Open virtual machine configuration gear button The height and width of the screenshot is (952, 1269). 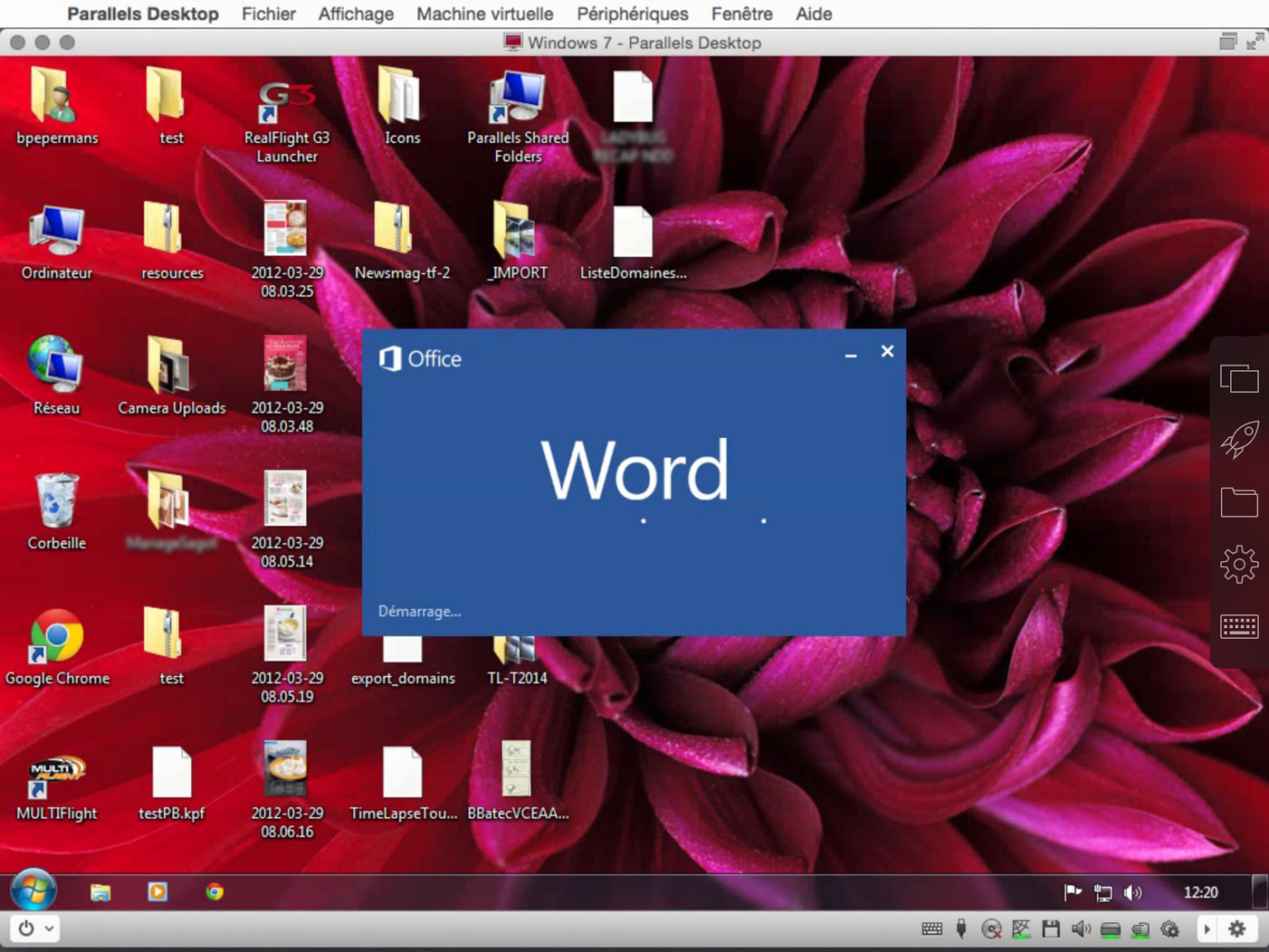click(x=1237, y=928)
